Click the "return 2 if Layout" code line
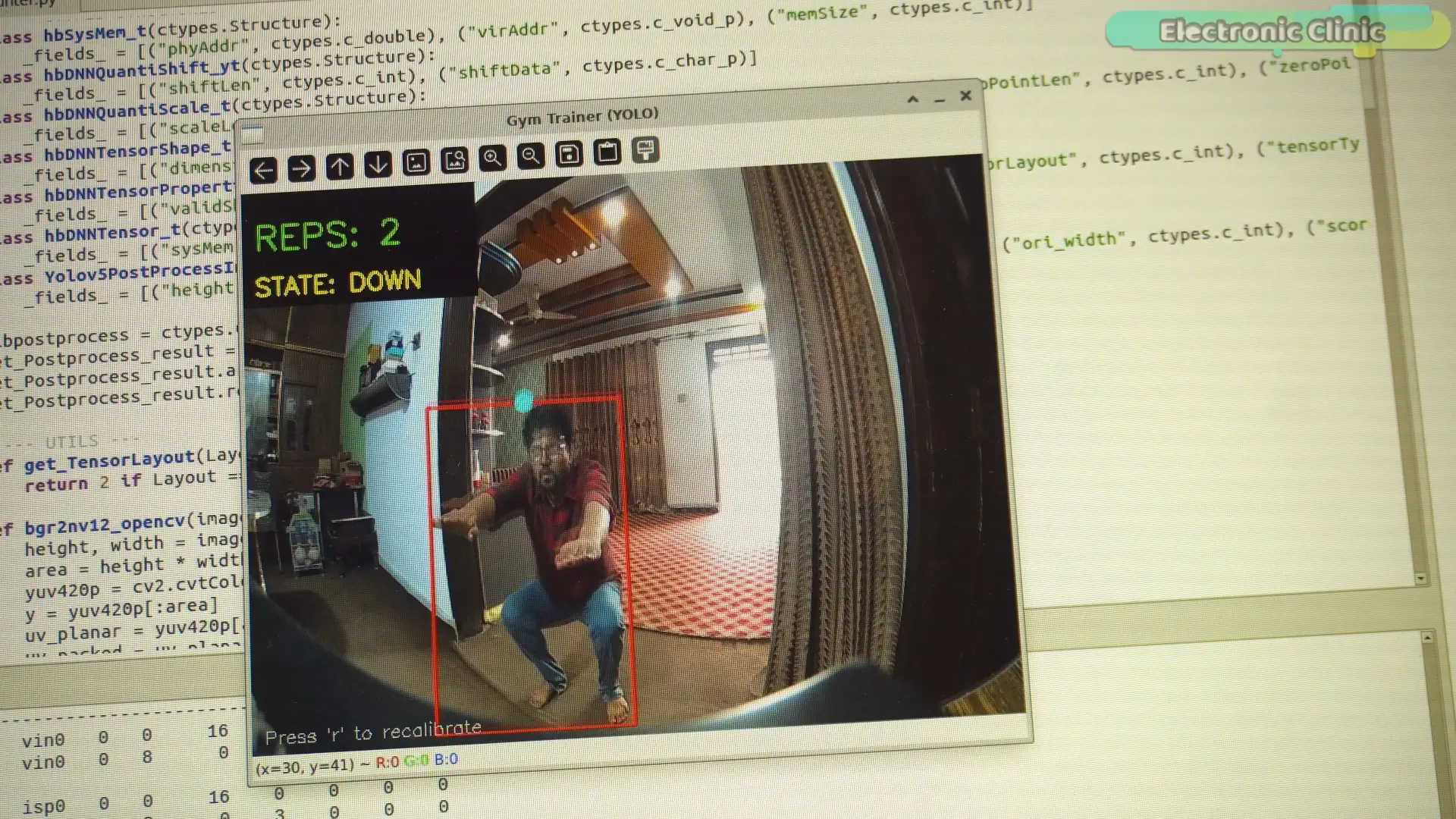The height and width of the screenshot is (819, 1456). (131, 481)
